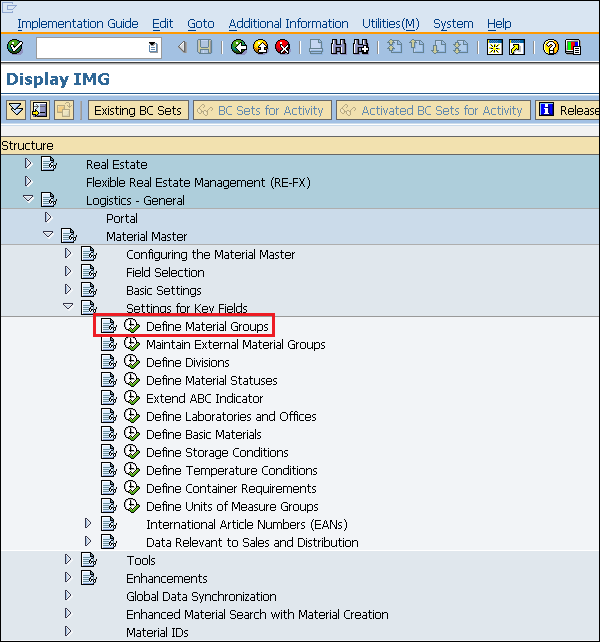
Task: Click execute icon for Define Laboratories and Offices
Action: [x=132, y=416]
